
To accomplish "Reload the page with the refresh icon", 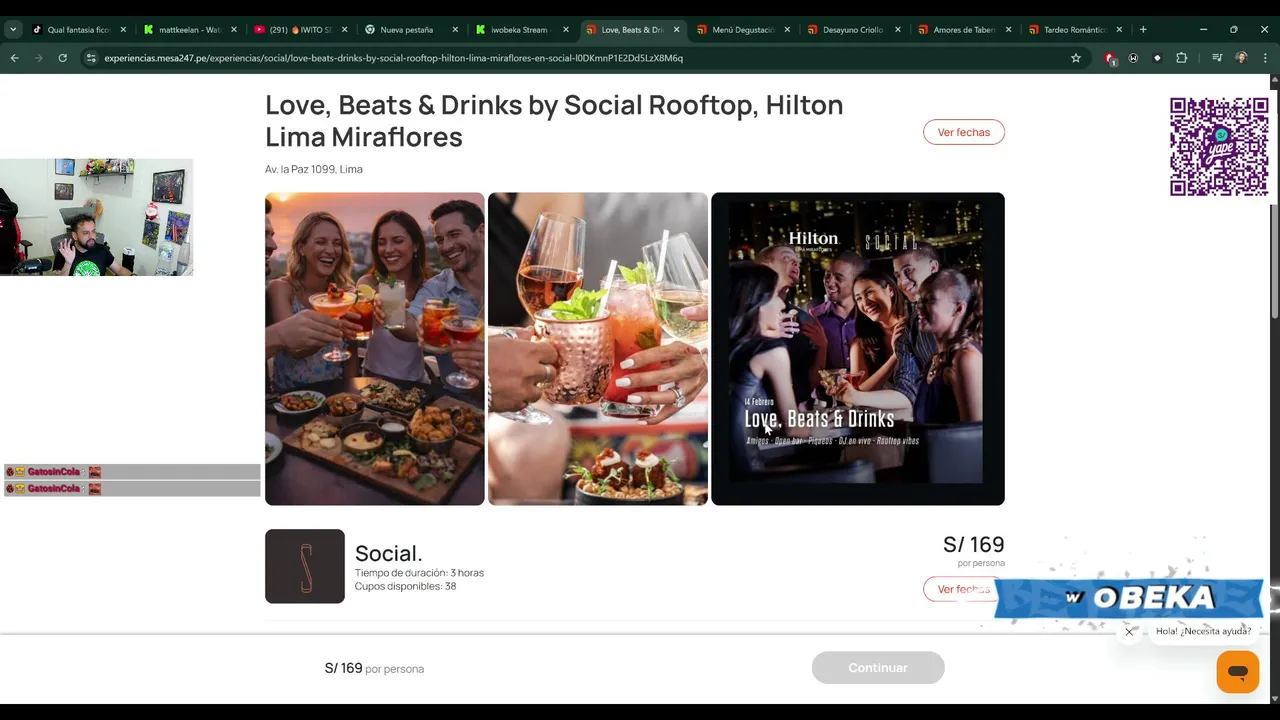I will click(x=62, y=58).
